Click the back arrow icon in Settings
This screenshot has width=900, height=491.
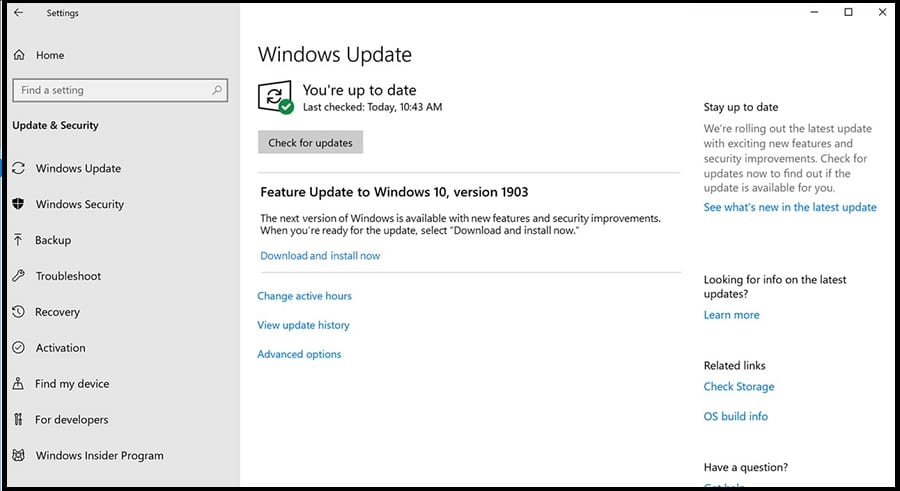[x=18, y=12]
